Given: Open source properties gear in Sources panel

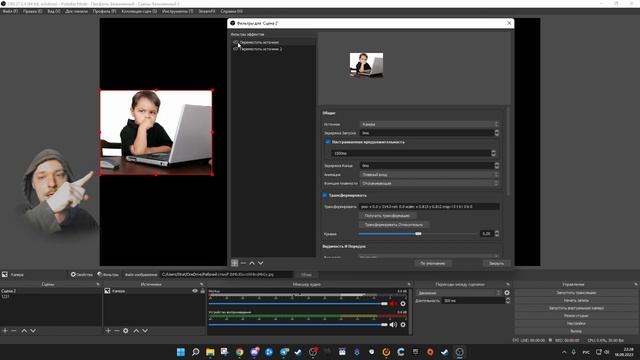Looking at the screenshot, I should click(x=126, y=331).
